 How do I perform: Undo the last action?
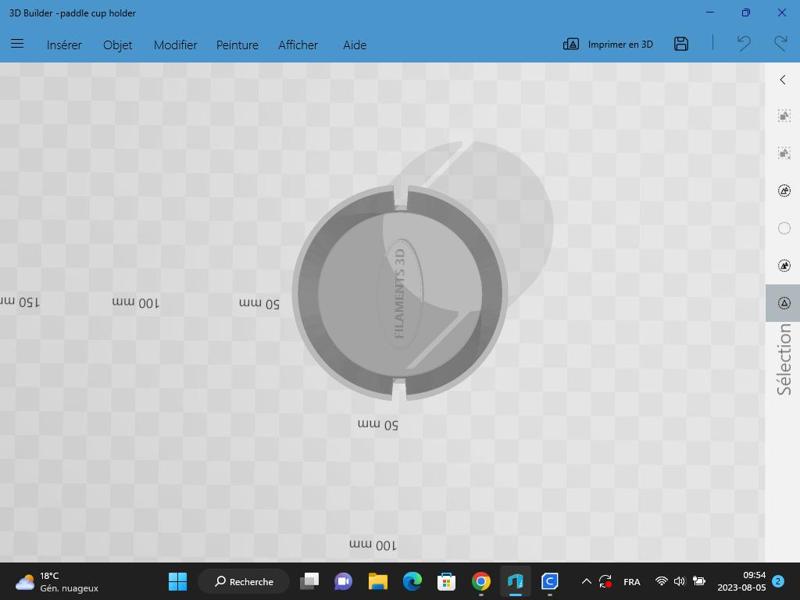point(743,43)
